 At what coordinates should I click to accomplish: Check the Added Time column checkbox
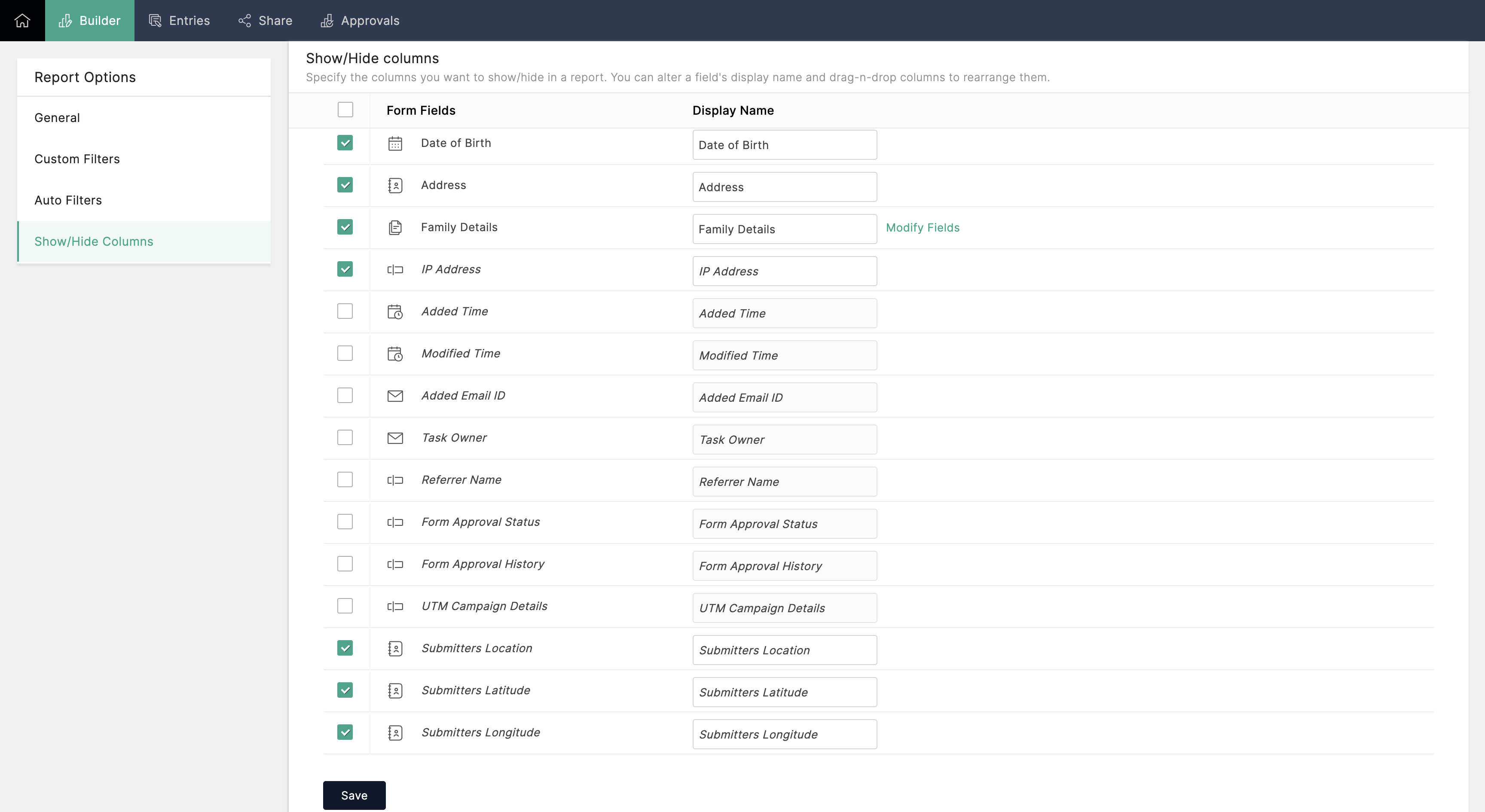pyautogui.click(x=345, y=311)
